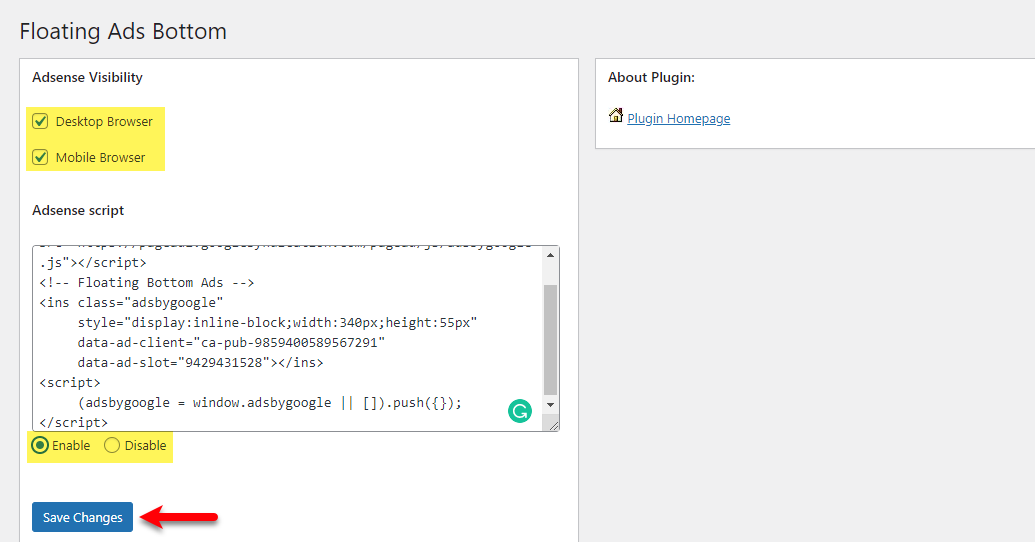The width and height of the screenshot is (1035, 542).
Task: Click the style display:inline-block line
Action: (277, 323)
